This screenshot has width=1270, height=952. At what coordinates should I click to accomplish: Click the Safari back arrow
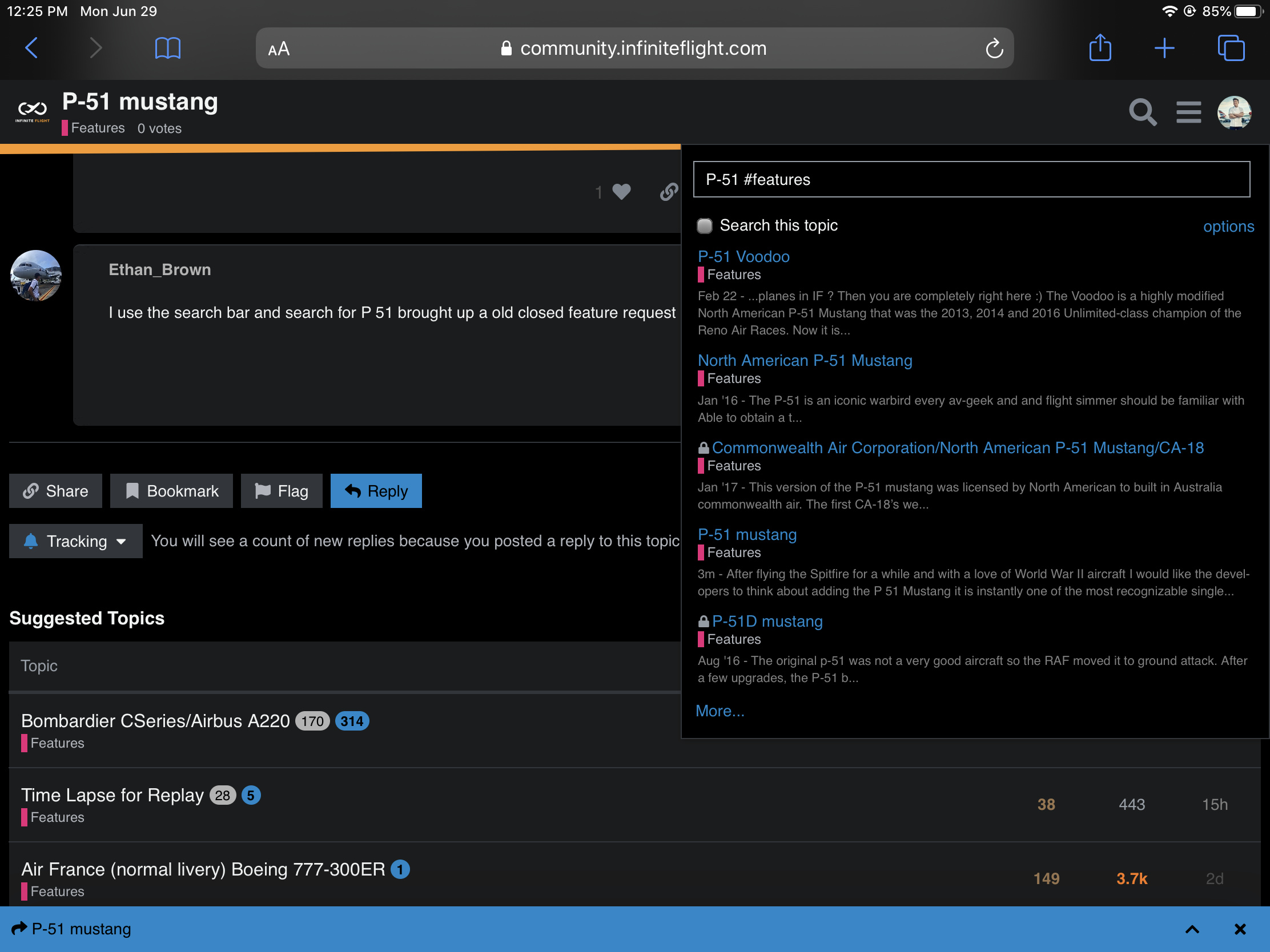pos(31,47)
